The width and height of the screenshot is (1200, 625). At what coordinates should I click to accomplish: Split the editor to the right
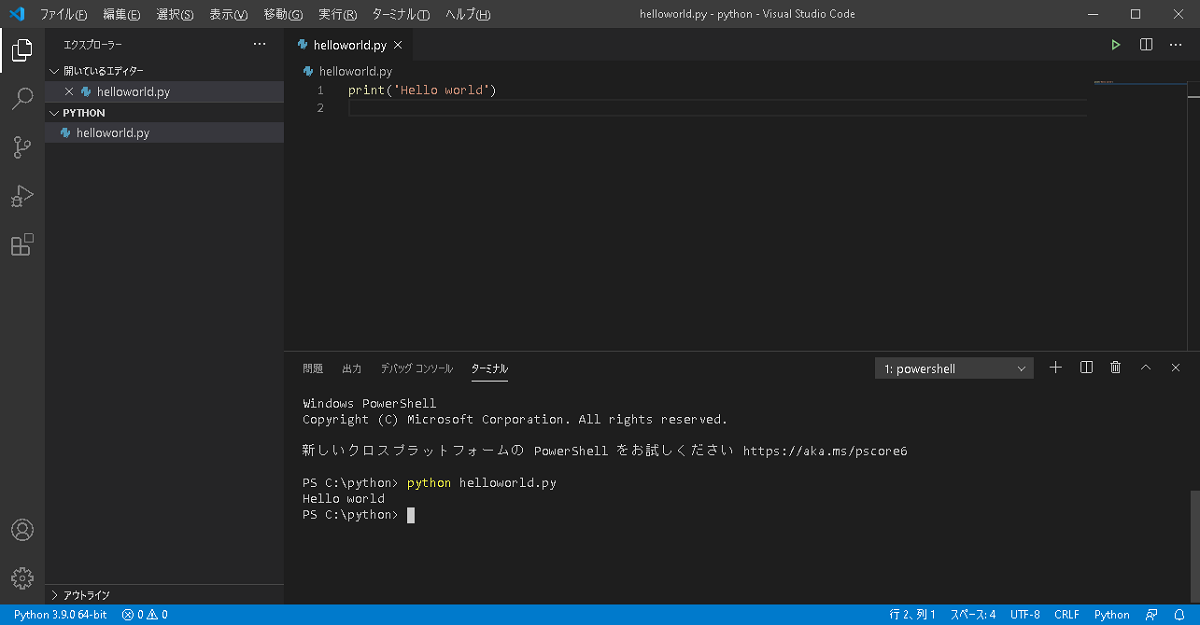point(1143,44)
